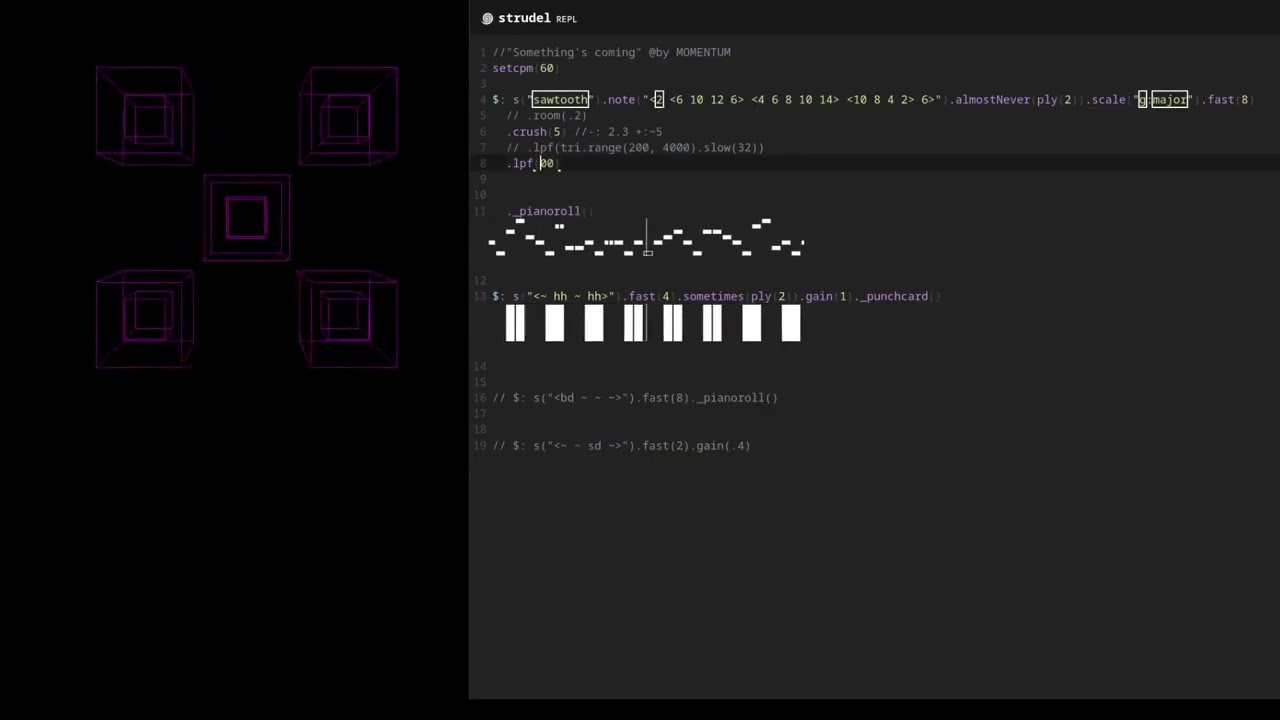This screenshot has height=720, width=1280.
Task: Select the highlighted "sawtooth" sound name
Action: point(560,100)
